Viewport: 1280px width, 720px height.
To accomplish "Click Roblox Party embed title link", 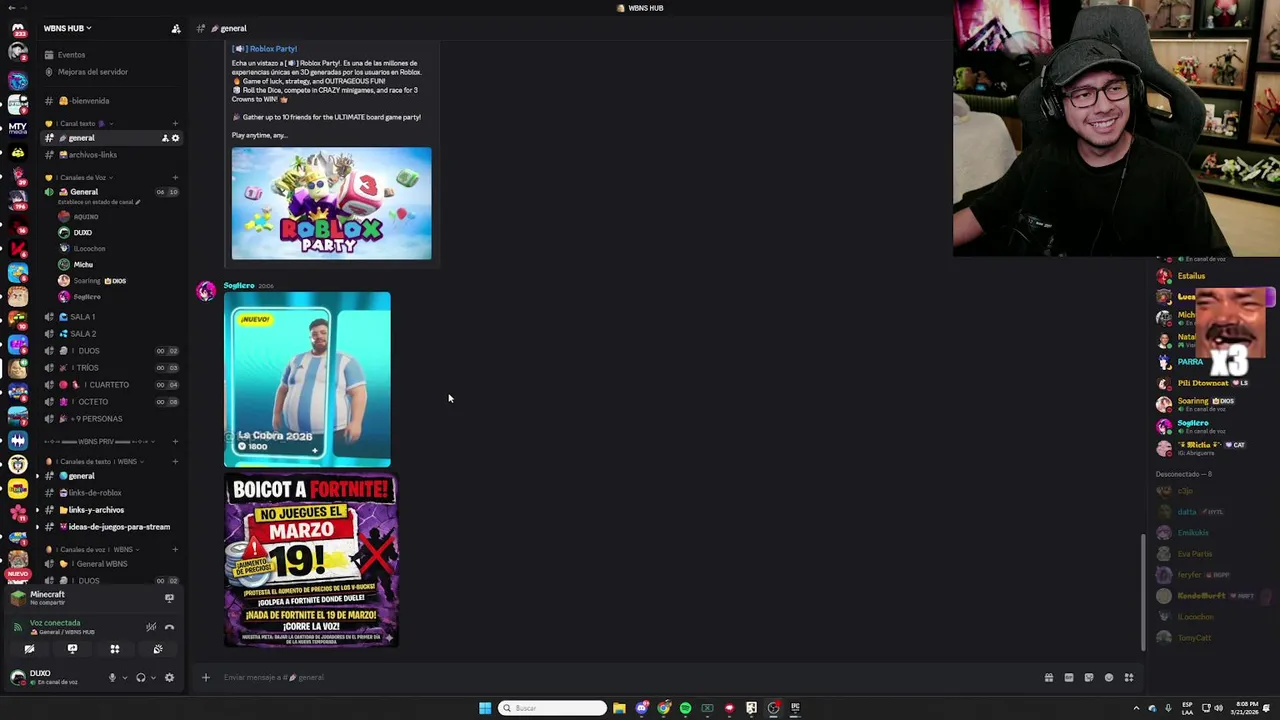I will [265, 49].
